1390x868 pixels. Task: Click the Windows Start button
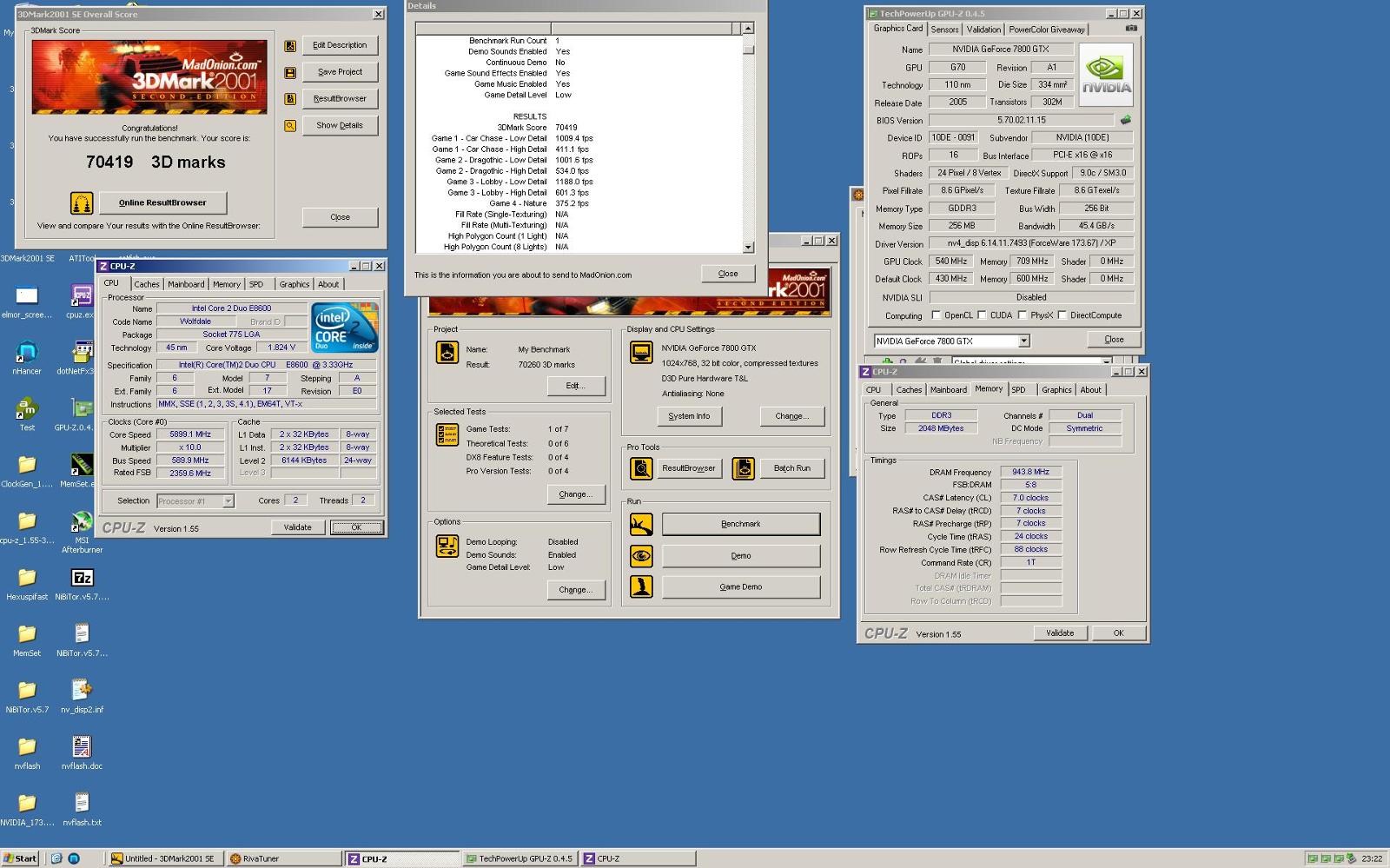20,858
